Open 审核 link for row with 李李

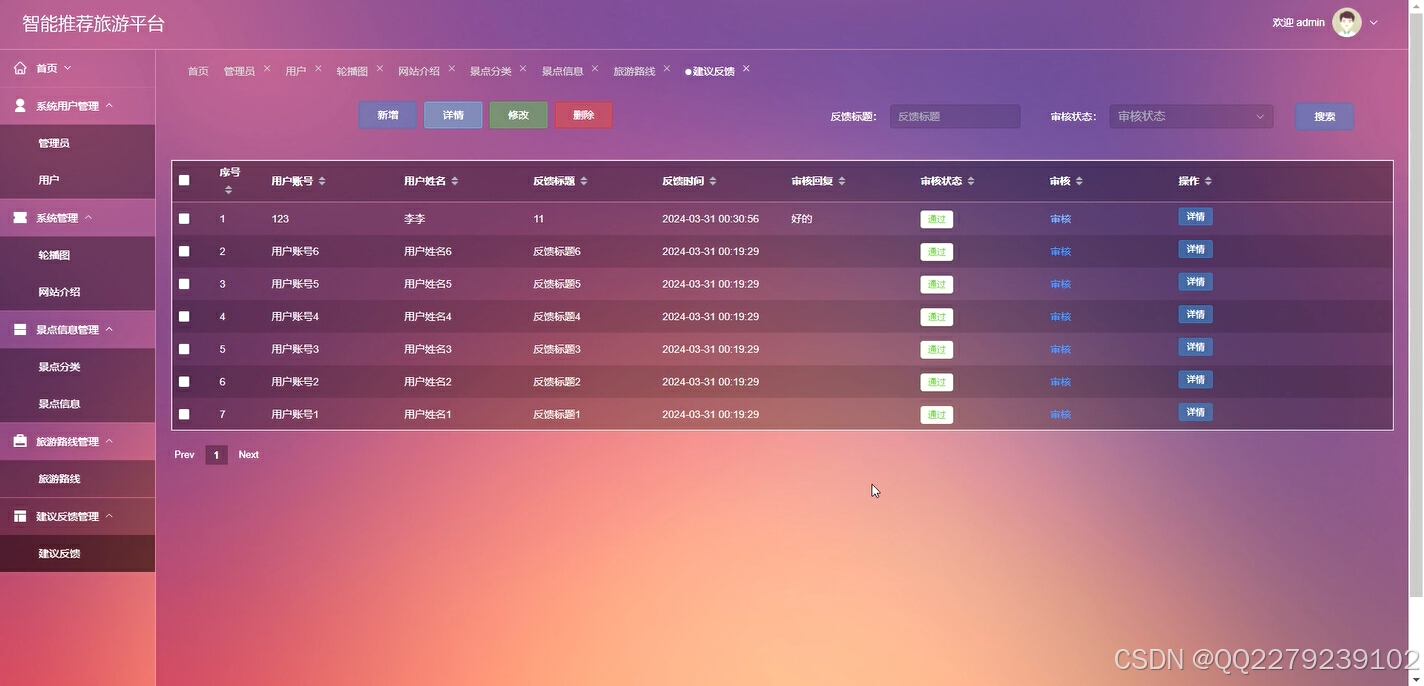click(1060, 218)
